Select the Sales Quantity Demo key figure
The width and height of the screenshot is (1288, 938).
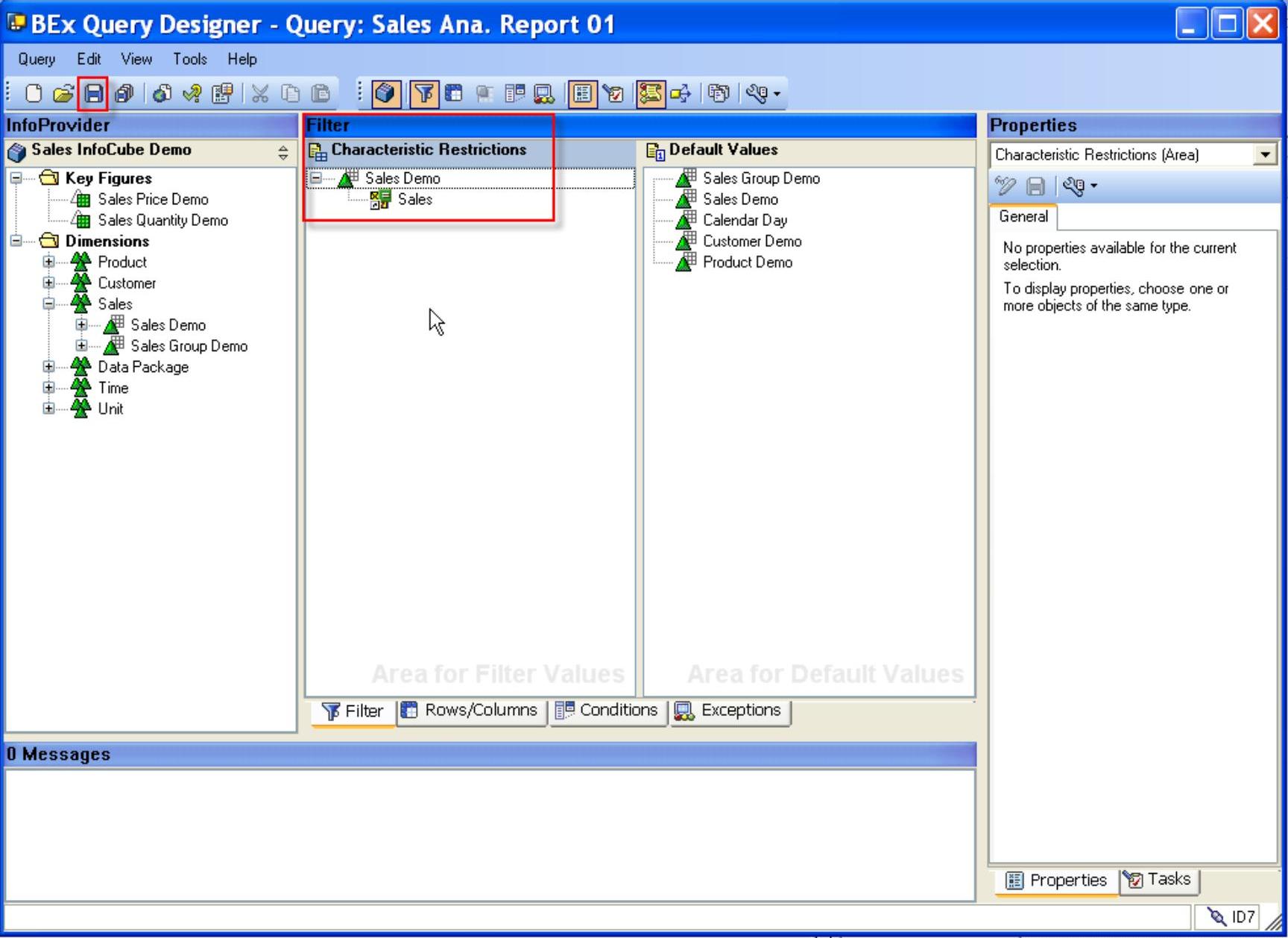pos(162,220)
